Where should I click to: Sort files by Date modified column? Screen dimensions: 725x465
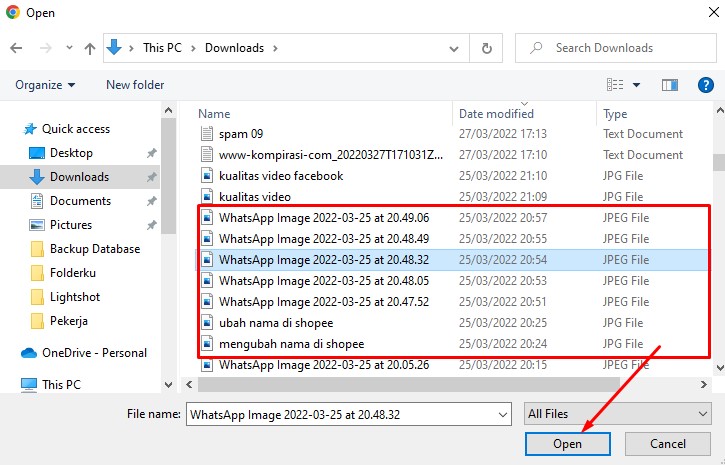click(x=496, y=114)
